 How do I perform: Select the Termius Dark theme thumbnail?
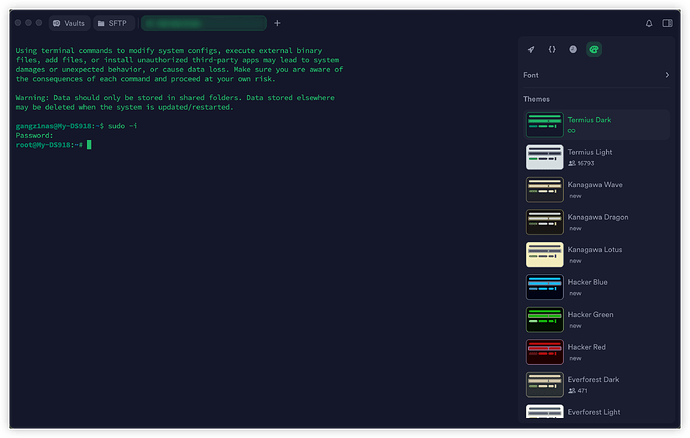[544, 125]
